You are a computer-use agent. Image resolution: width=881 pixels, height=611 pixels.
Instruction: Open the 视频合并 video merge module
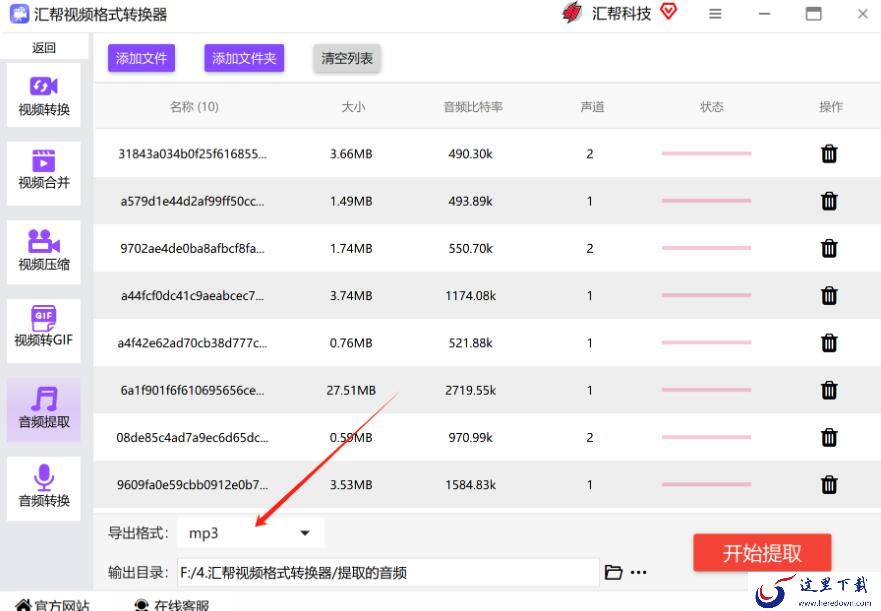pyautogui.click(x=43, y=171)
